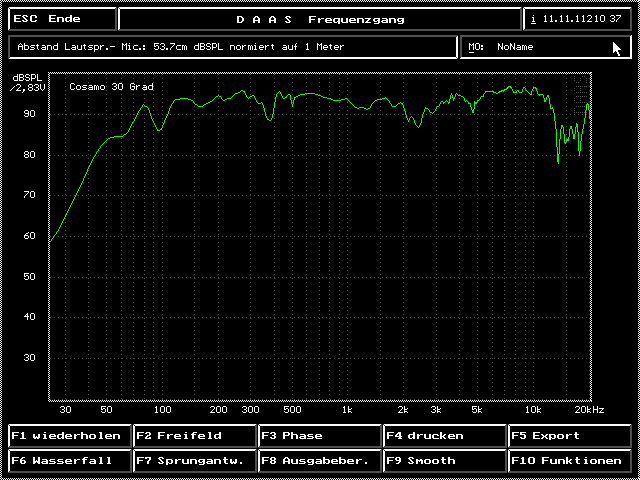The width and height of the screenshot is (640, 480).
Task: Click the 50 dB axis value
Action: tap(29, 276)
